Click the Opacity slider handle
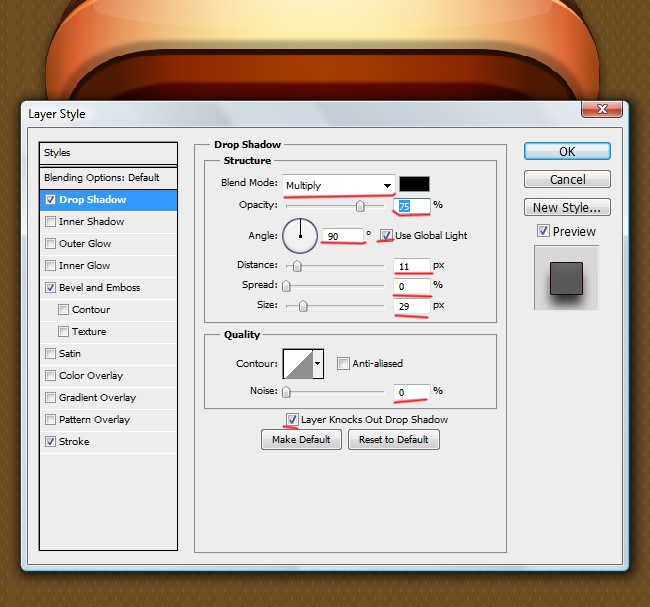The image size is (650, 607). 359,207
